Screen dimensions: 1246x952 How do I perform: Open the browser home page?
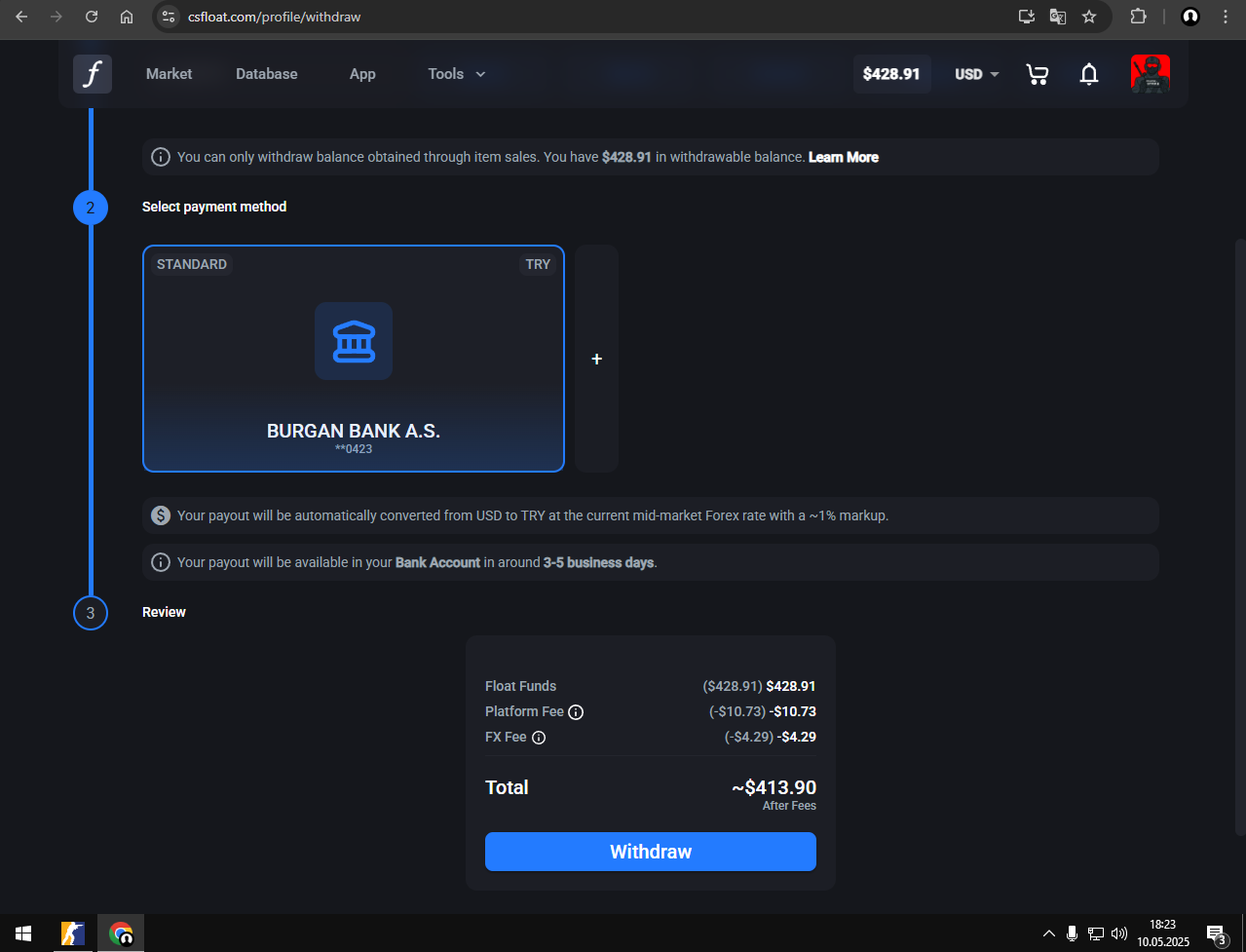(x=127, y=17)
